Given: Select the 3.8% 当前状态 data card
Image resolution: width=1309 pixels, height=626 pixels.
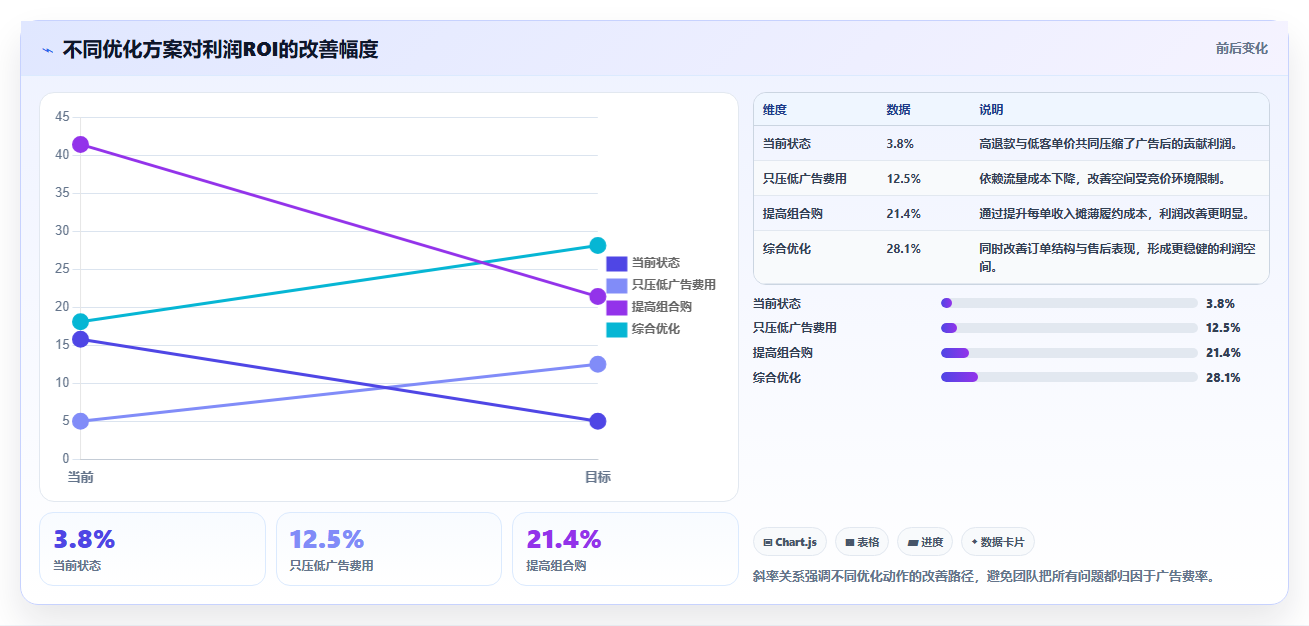Looking at the screenshot, I should coord(152,549).
